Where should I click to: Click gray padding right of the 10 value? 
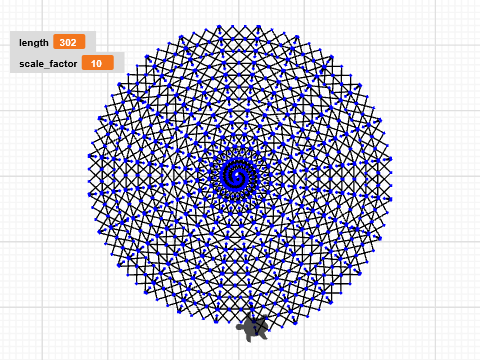point(119,63)
